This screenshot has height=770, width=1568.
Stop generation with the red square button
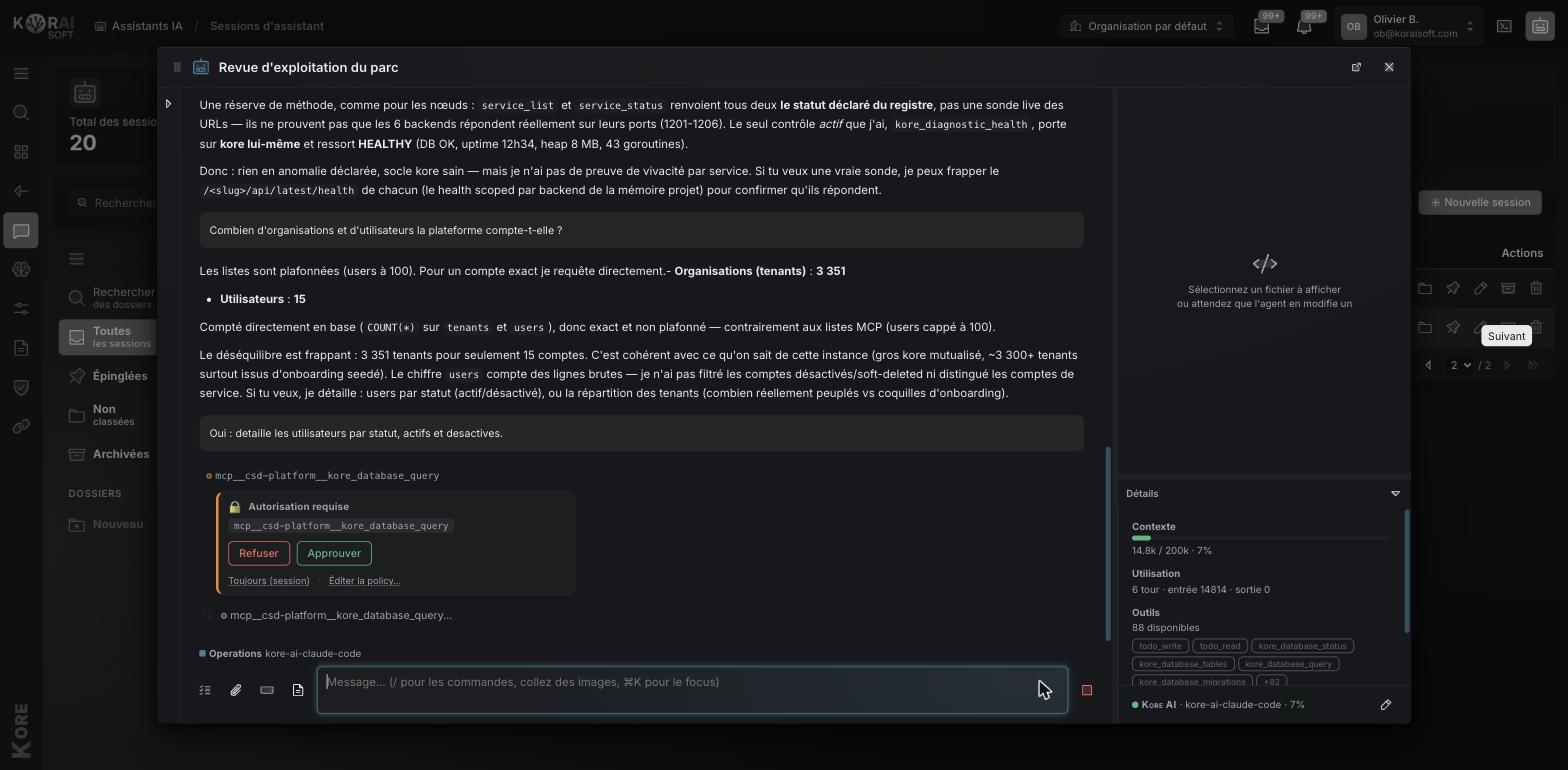[1087, 690]
